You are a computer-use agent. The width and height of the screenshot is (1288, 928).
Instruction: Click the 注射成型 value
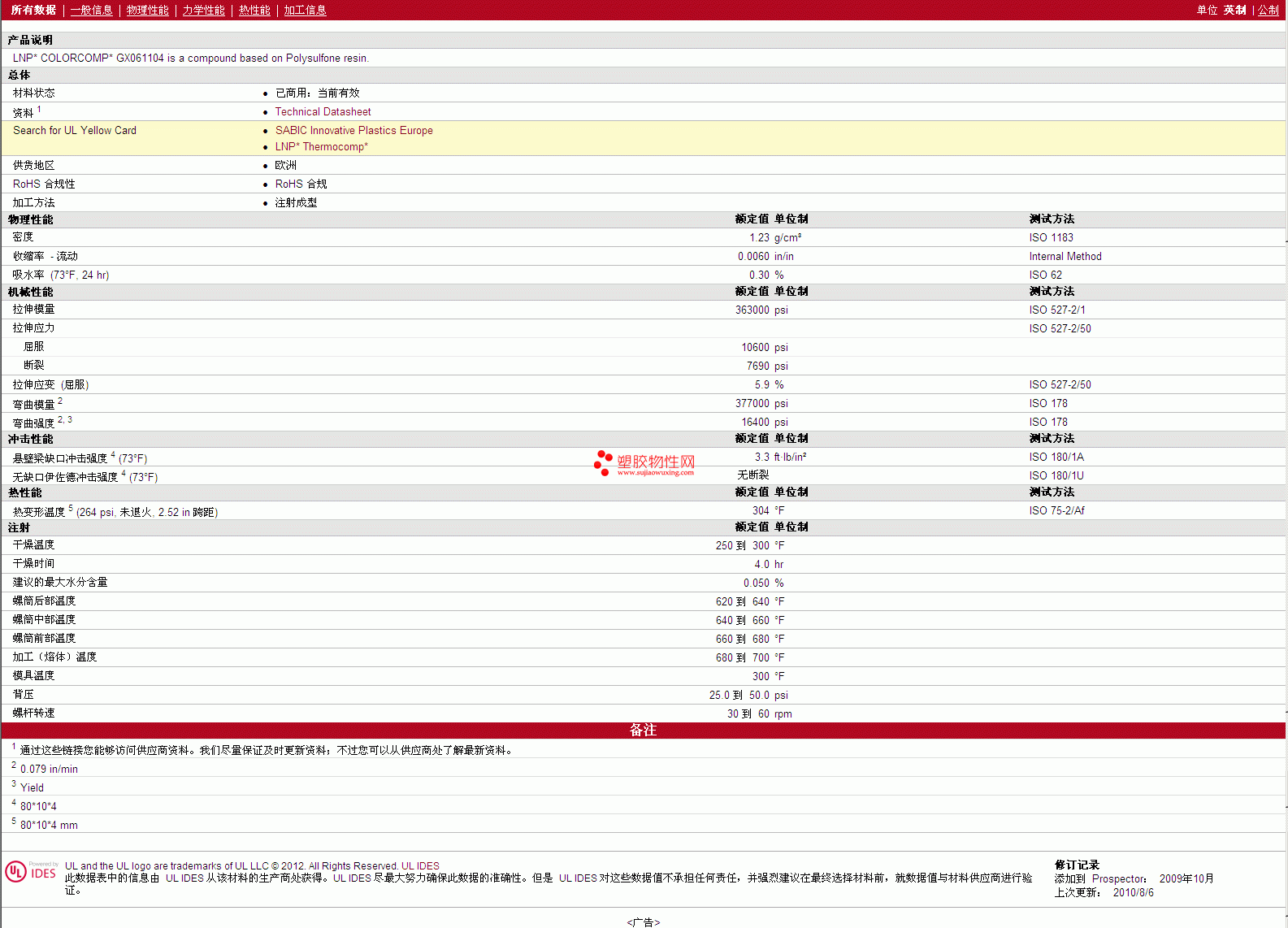(296, 203)
